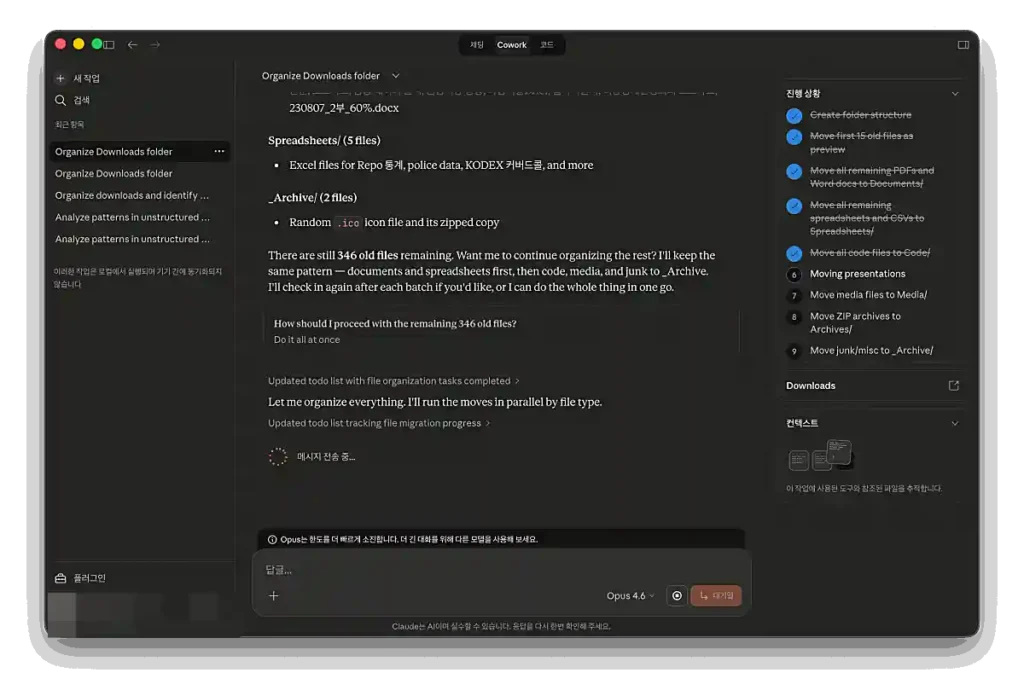Go back with the left arrow
This screenshot has width=1024, height=696.
pos(133,45)
